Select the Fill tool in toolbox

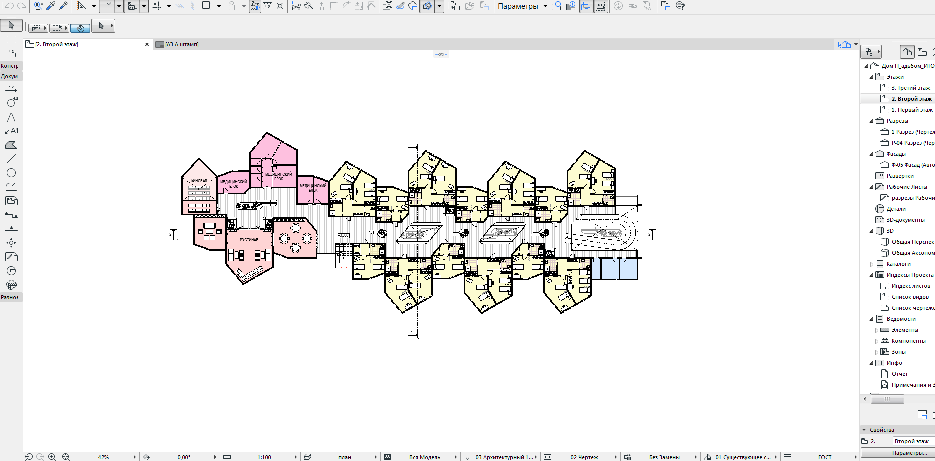[x=11, y=145]
